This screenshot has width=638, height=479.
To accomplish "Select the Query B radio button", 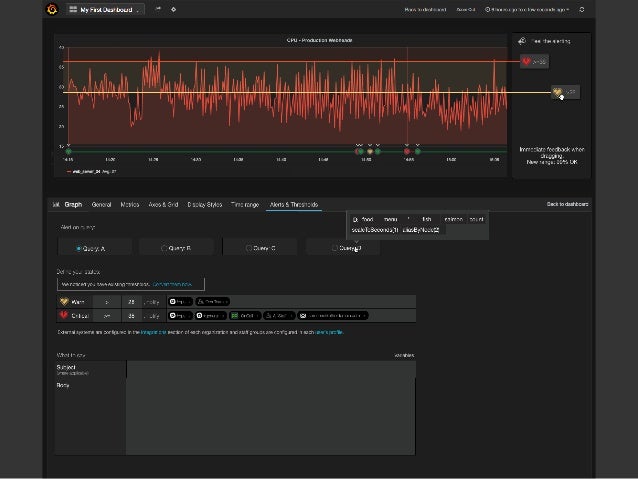I will tap(165, 248).
